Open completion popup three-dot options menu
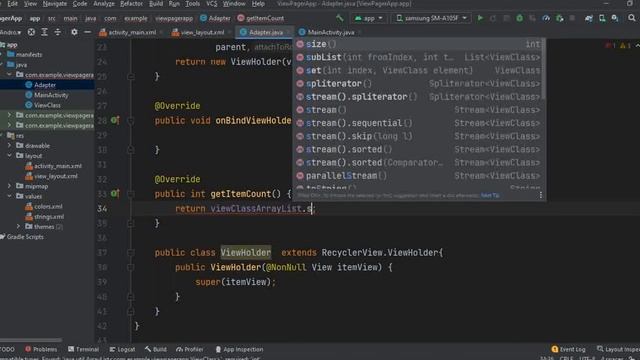This screenshot has height=360, width=640. coord(540,196)
